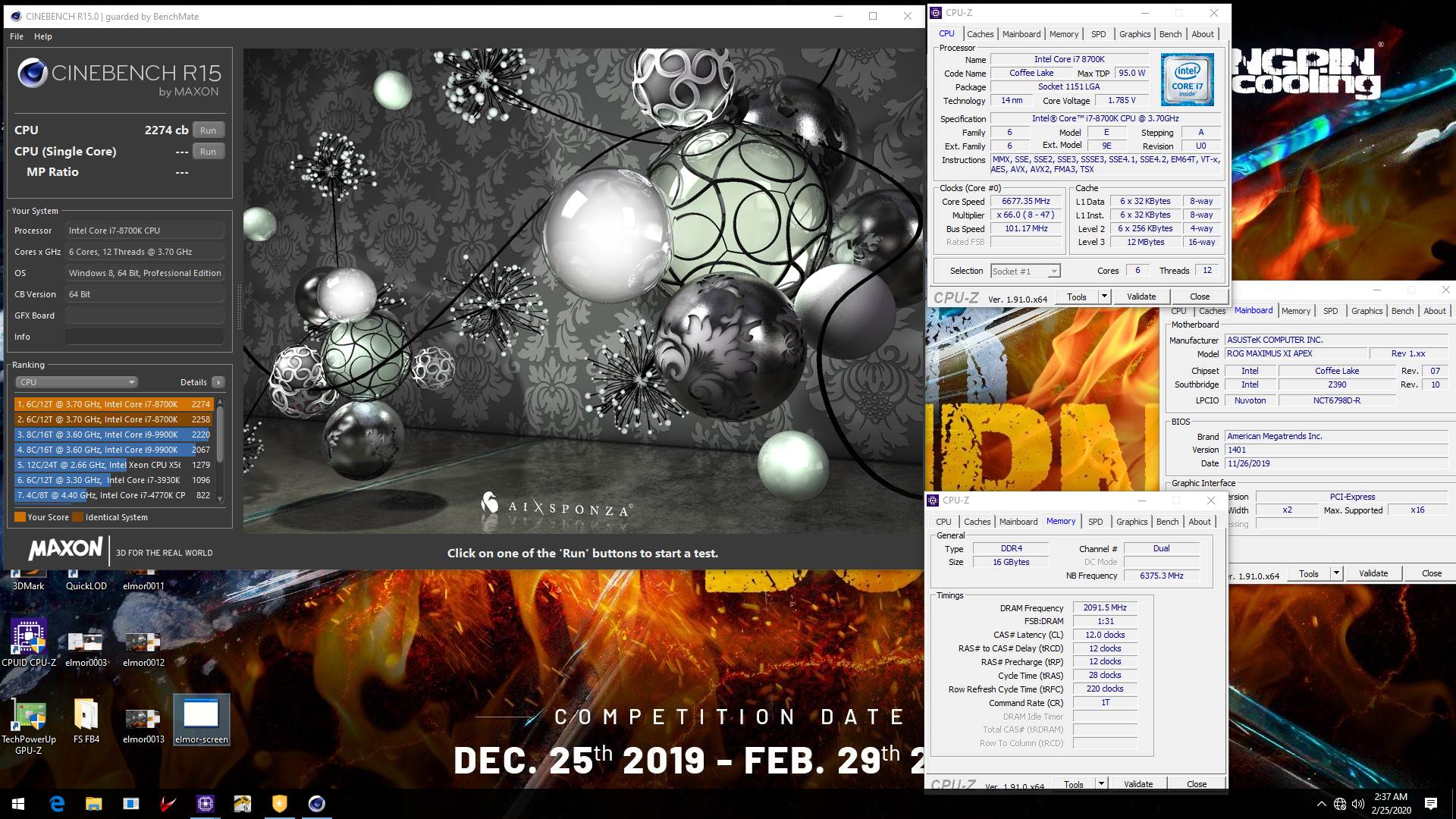Click the DRAM Frequency 2091.5 MHz value
This screenshot has height=819, width=1456.
click(1105, 608)
